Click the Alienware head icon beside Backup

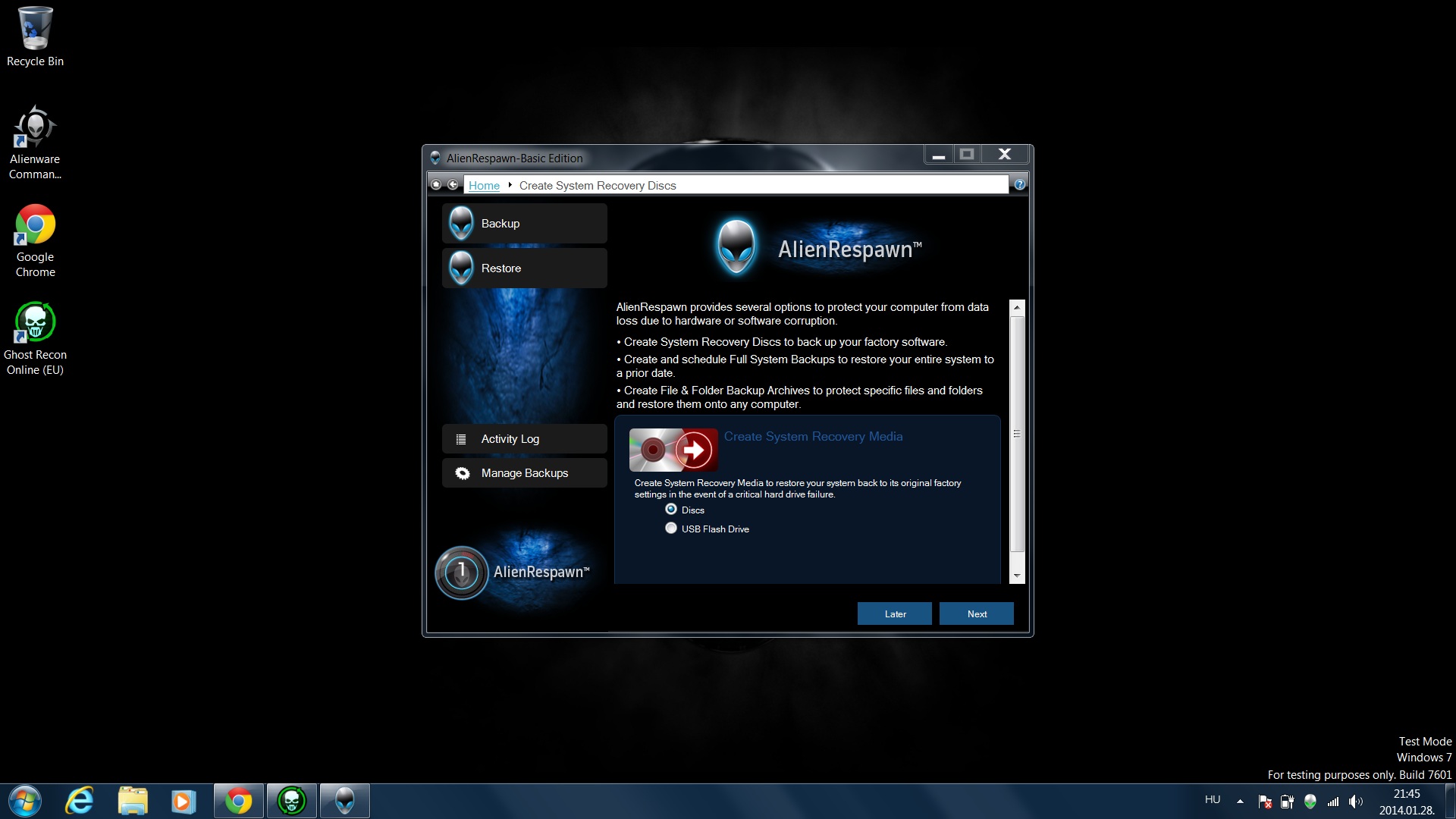461,224
